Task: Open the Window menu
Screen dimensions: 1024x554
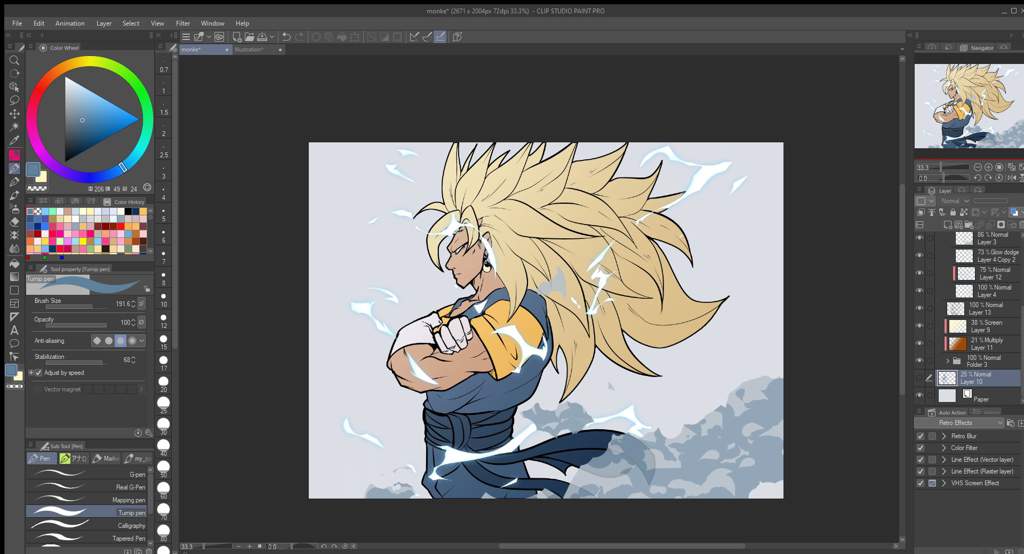Action: (212, 23)
